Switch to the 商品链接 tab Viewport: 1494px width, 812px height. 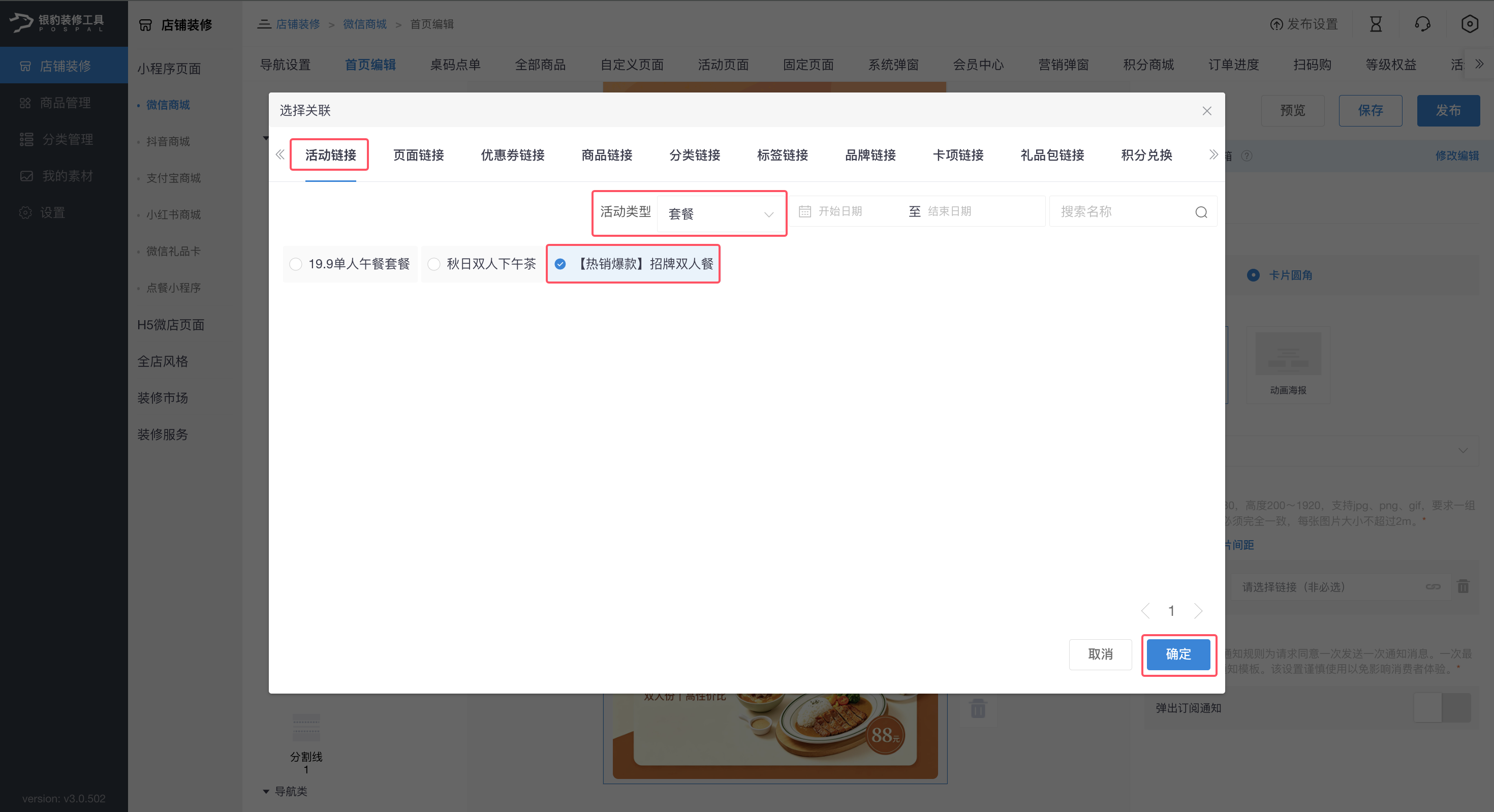pos(607,155)
